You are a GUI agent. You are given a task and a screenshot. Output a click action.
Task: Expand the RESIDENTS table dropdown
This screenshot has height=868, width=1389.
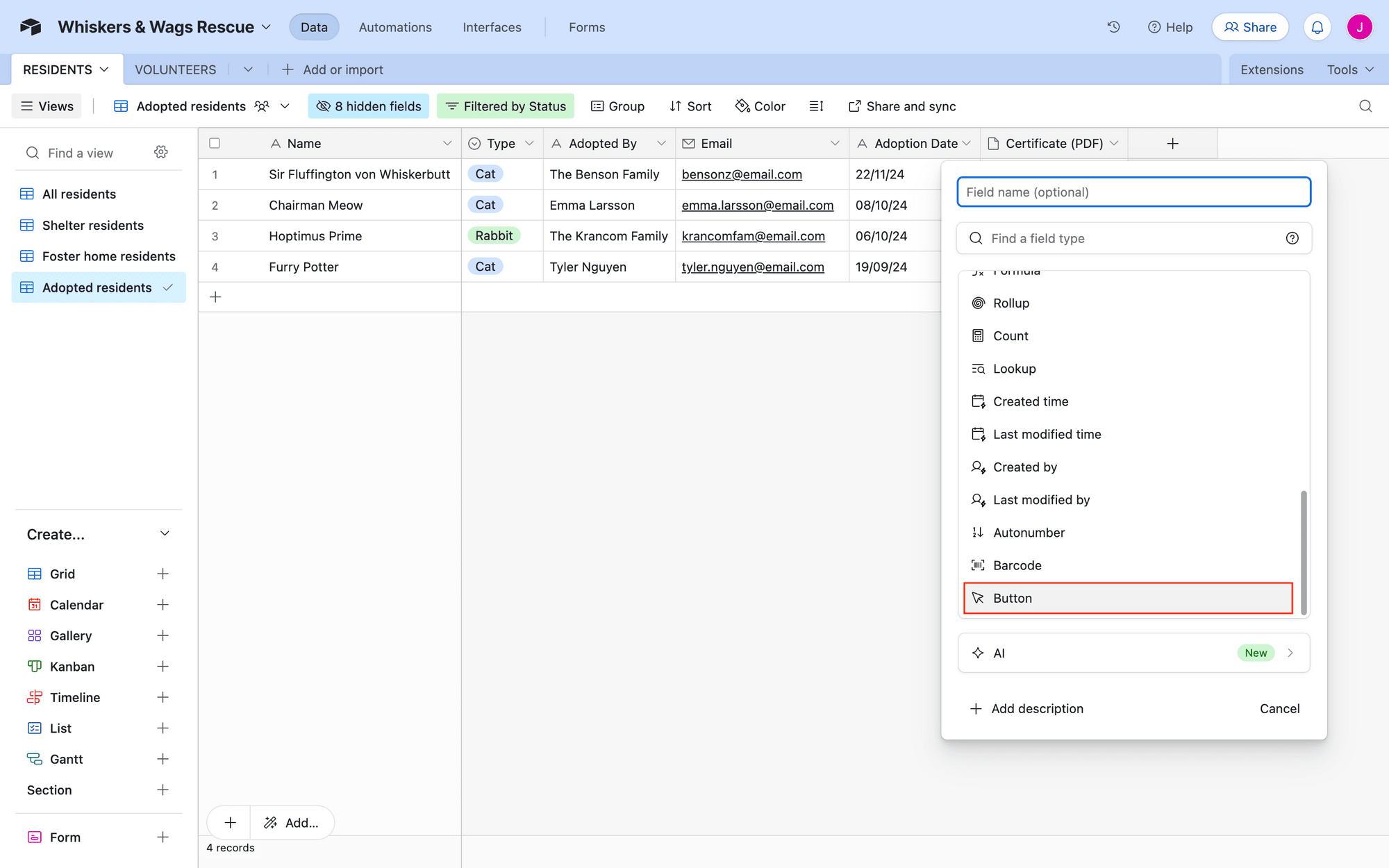[104, 69]
